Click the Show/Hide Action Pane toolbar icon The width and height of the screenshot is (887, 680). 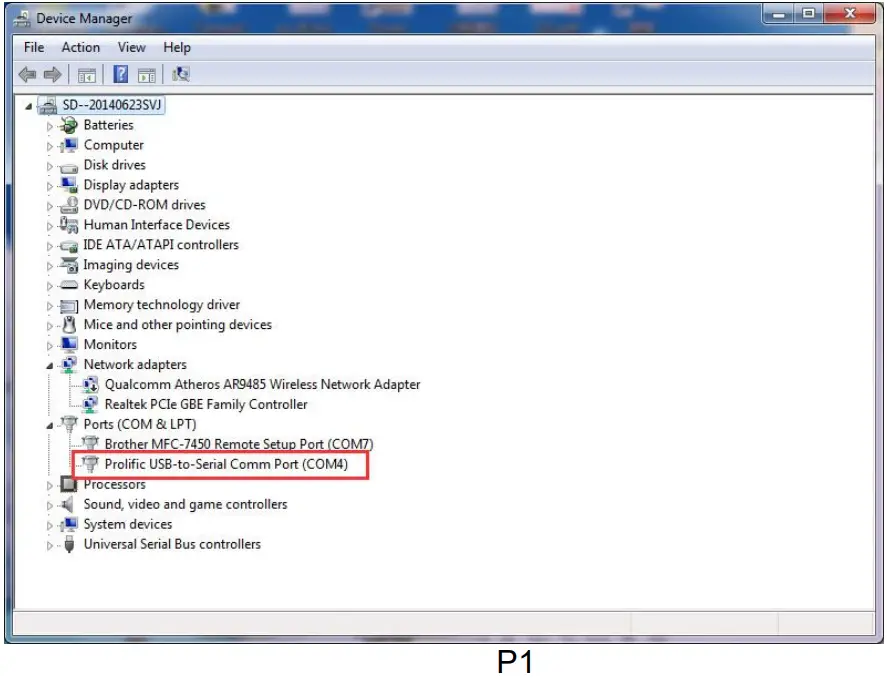click(x=147, y=75)
